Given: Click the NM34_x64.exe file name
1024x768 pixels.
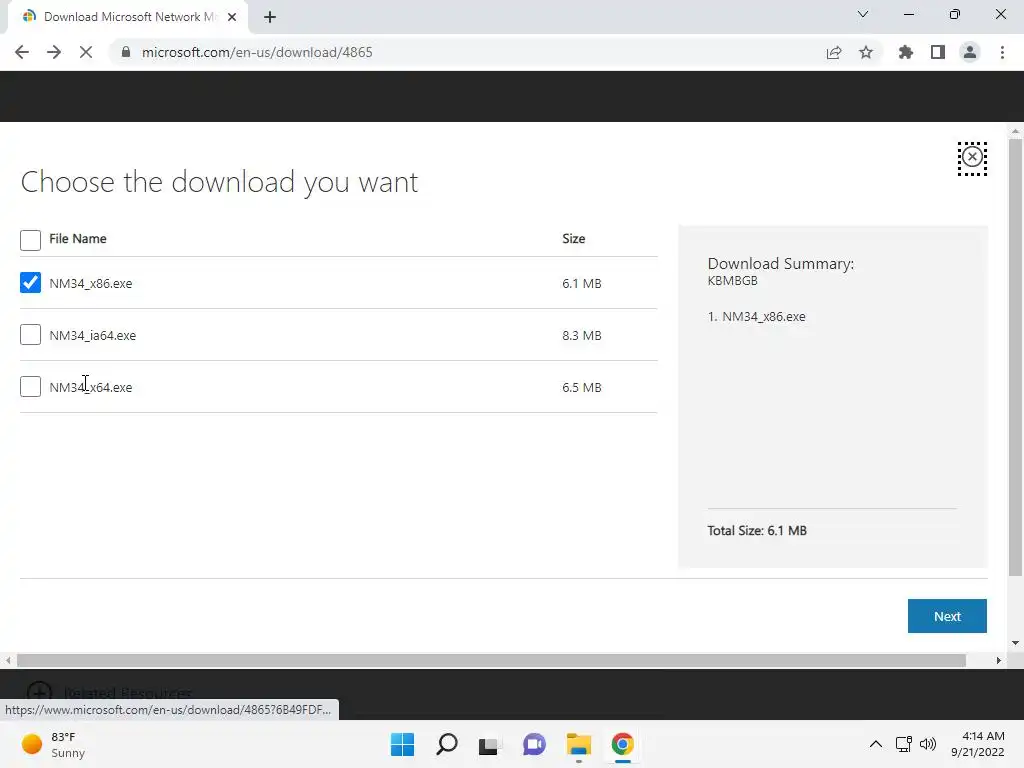Looking at the screenshot, I should click(91, 387).
